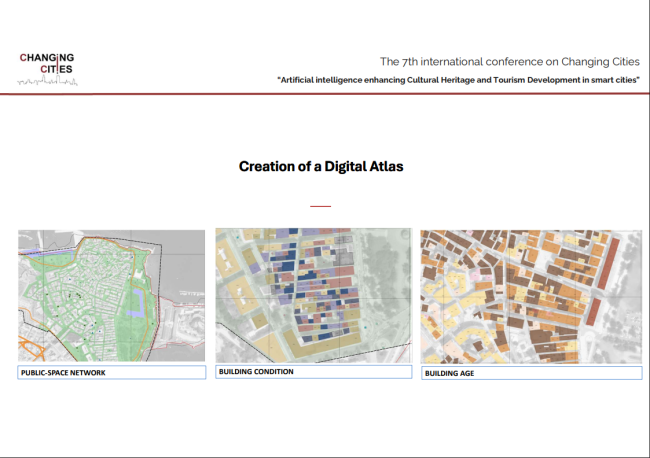Select the Public-Space Network map thumbnail

pyautogui.click(x=112, y=296)
